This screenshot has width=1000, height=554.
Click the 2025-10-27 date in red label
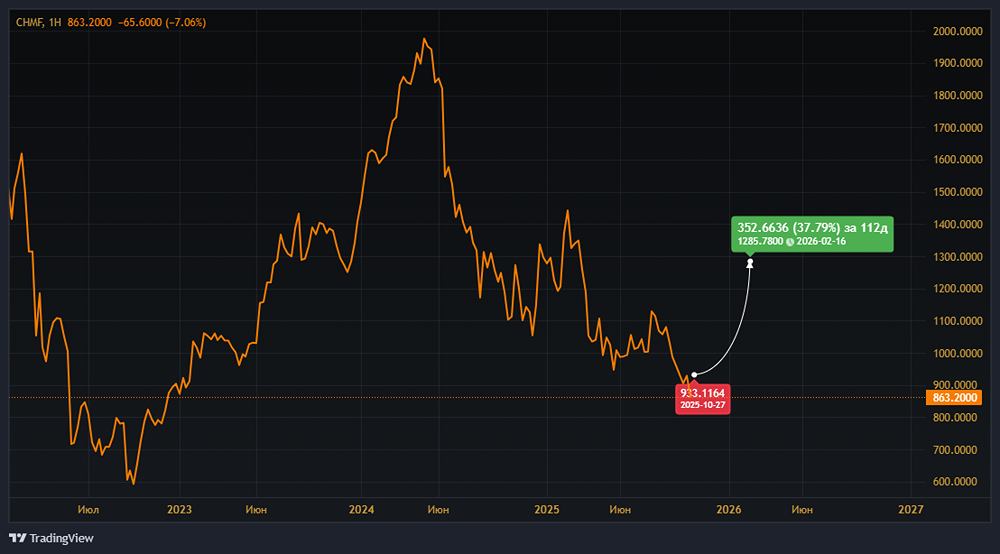(x=702, y=405)
